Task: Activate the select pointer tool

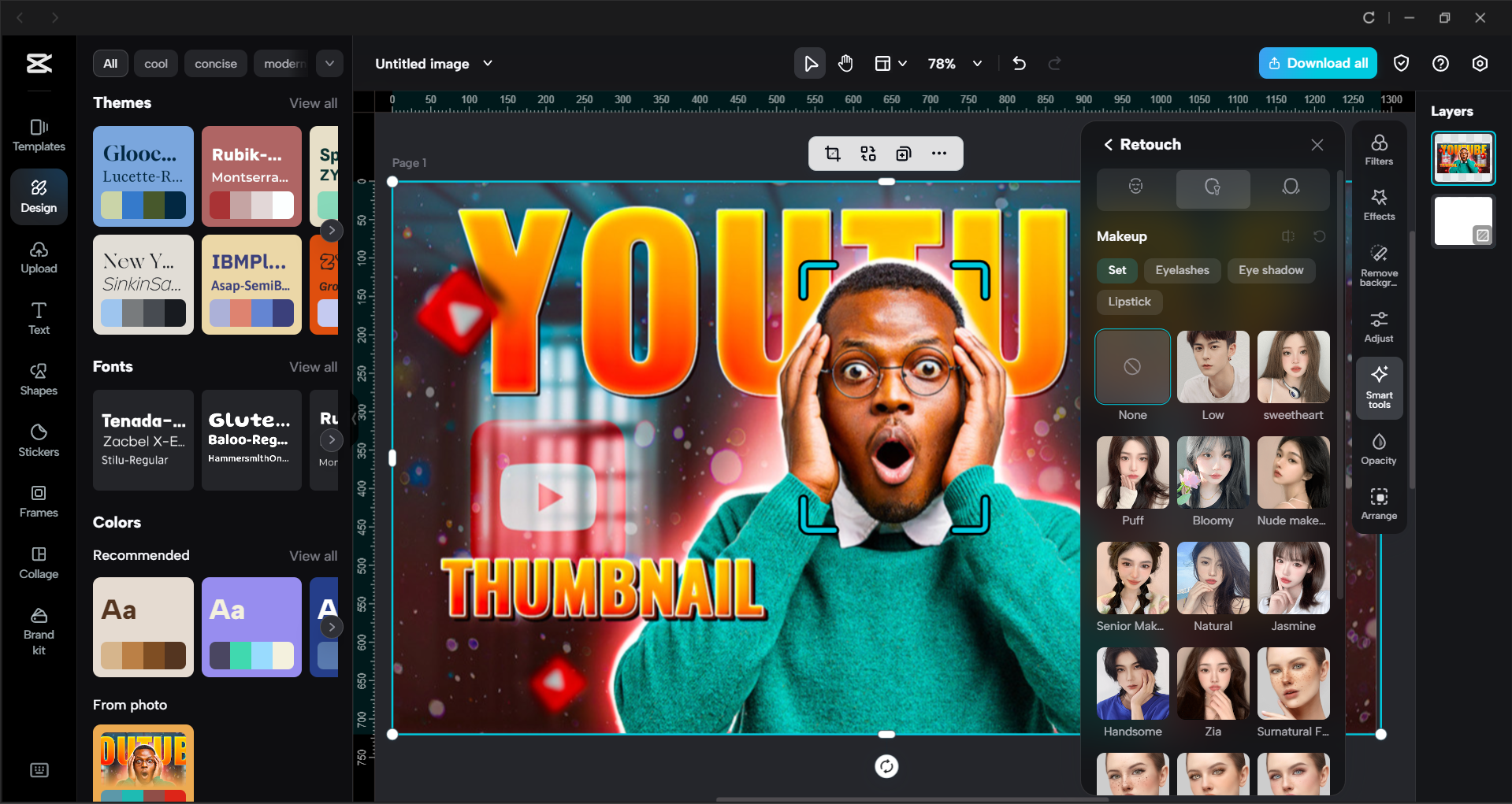Action: click(x=809, y=63)
